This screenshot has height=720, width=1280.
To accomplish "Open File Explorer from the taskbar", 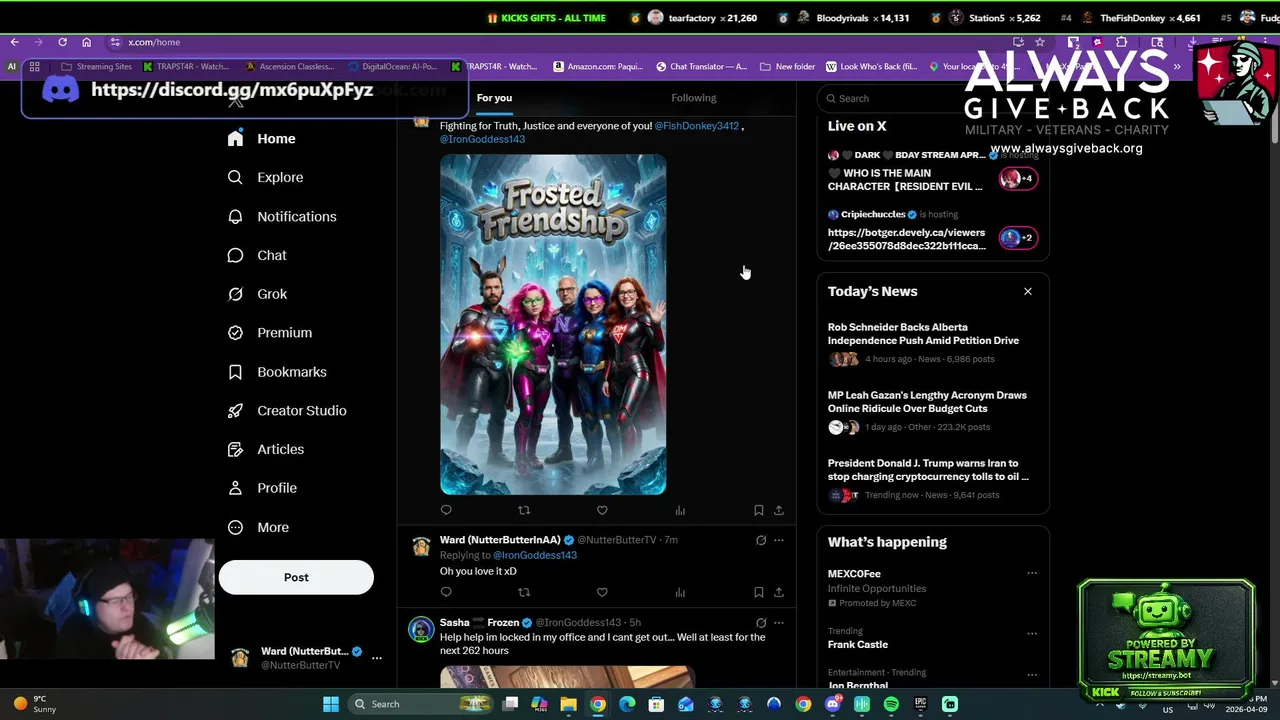I will click(x=568, y=704).
